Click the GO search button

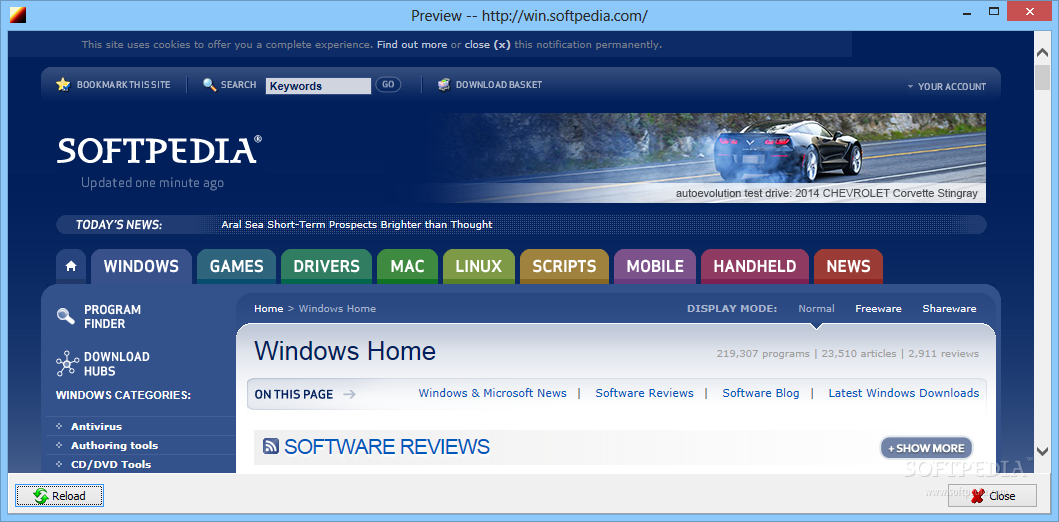pos(388,84)
